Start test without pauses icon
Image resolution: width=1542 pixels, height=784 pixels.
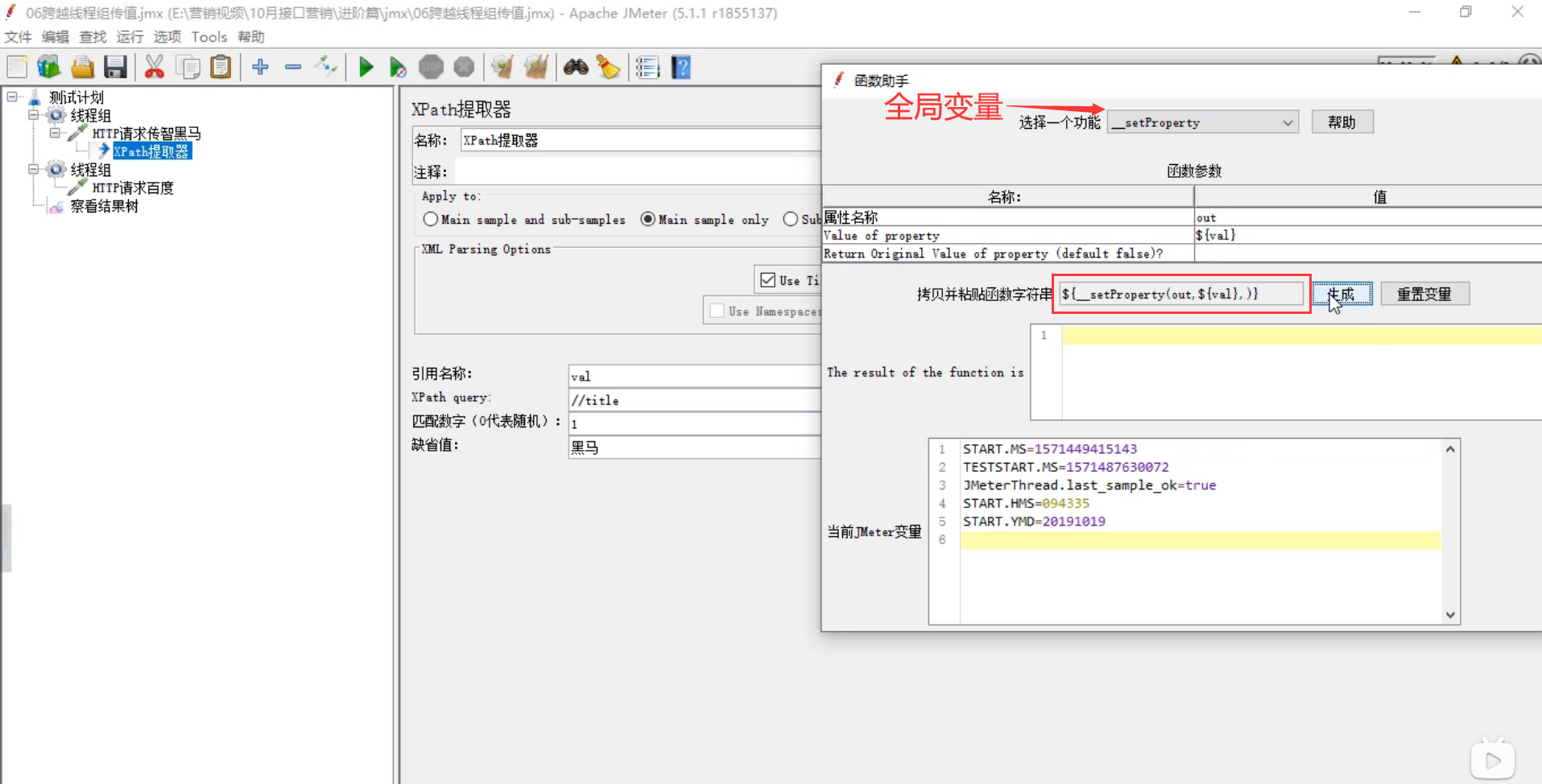(x=398, y=68)
